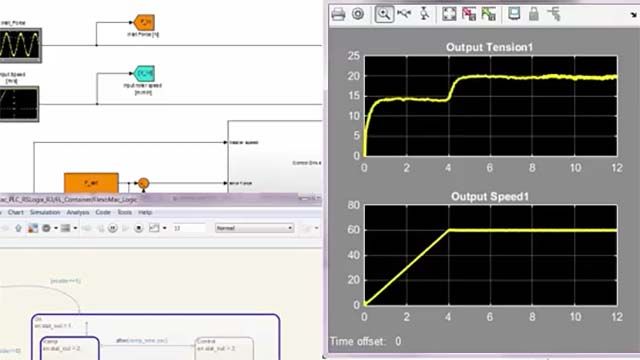Viewport: 640px width, 360px height.
Task: Click the simulation stop time field
Action: [x=189, y=228]
